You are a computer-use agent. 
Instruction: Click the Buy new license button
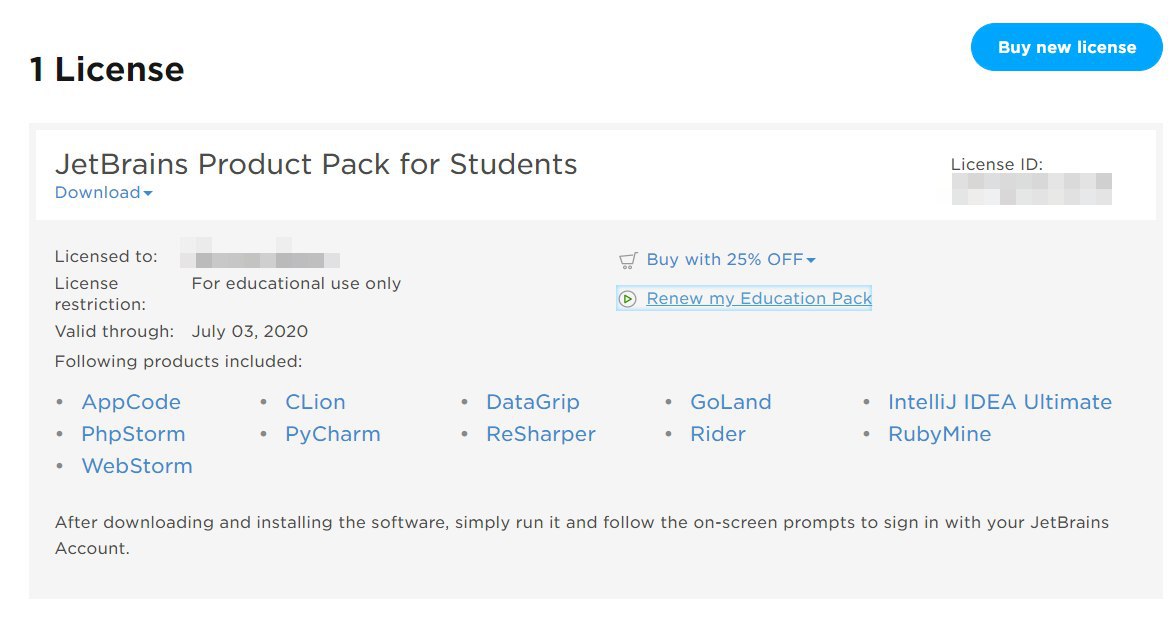click(x=1066, y=47)
